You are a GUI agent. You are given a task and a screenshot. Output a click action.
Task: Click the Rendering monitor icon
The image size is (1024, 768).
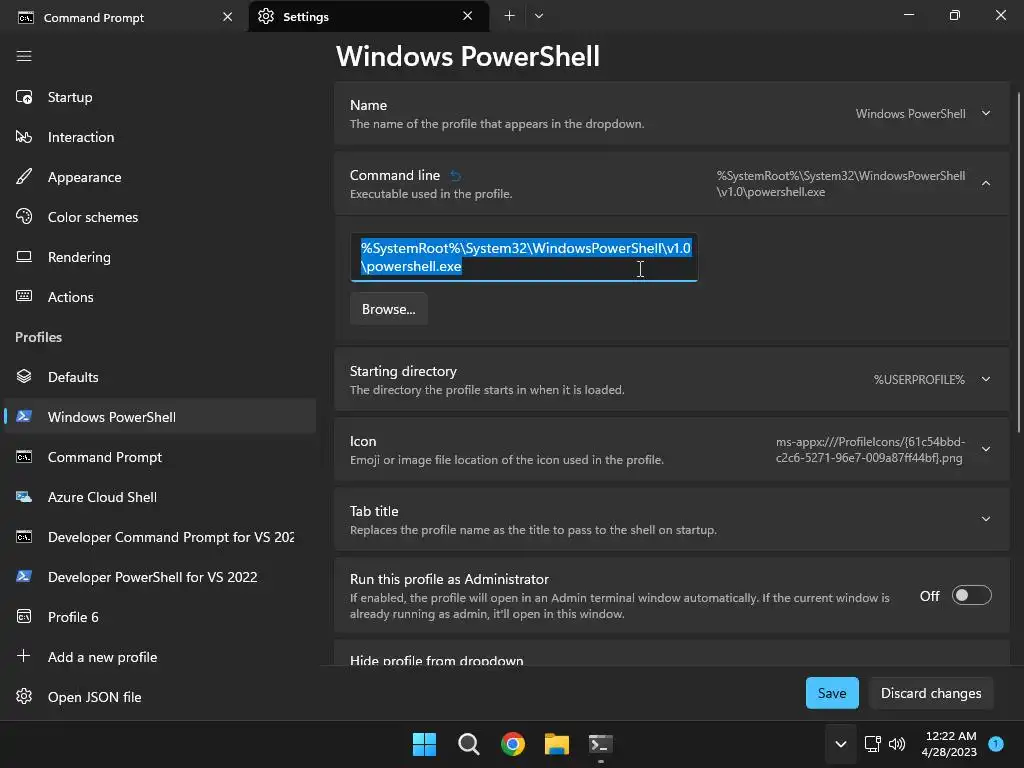24,257
